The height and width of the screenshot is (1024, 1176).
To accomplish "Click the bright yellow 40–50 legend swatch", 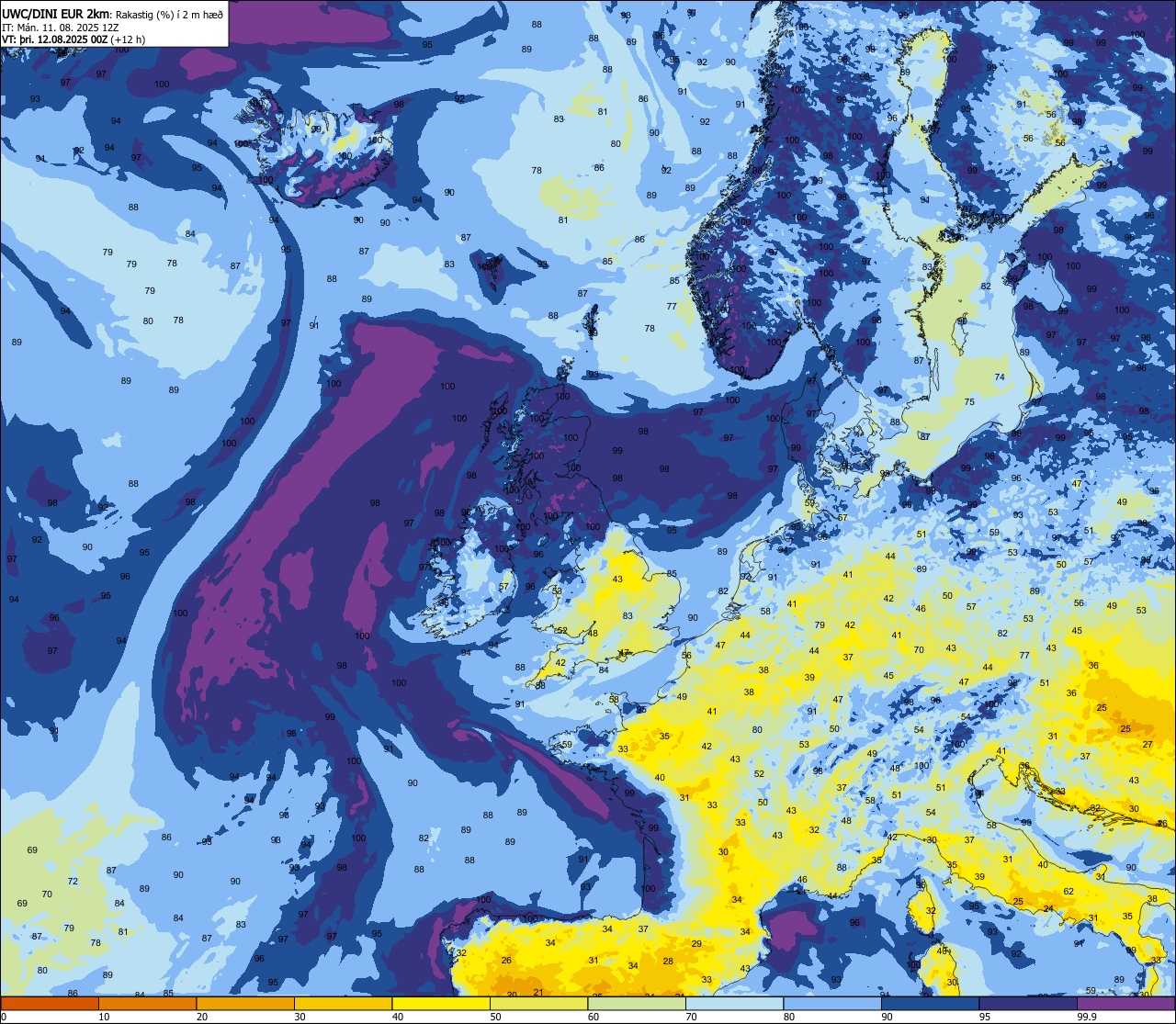I will tap(441, 1004).
